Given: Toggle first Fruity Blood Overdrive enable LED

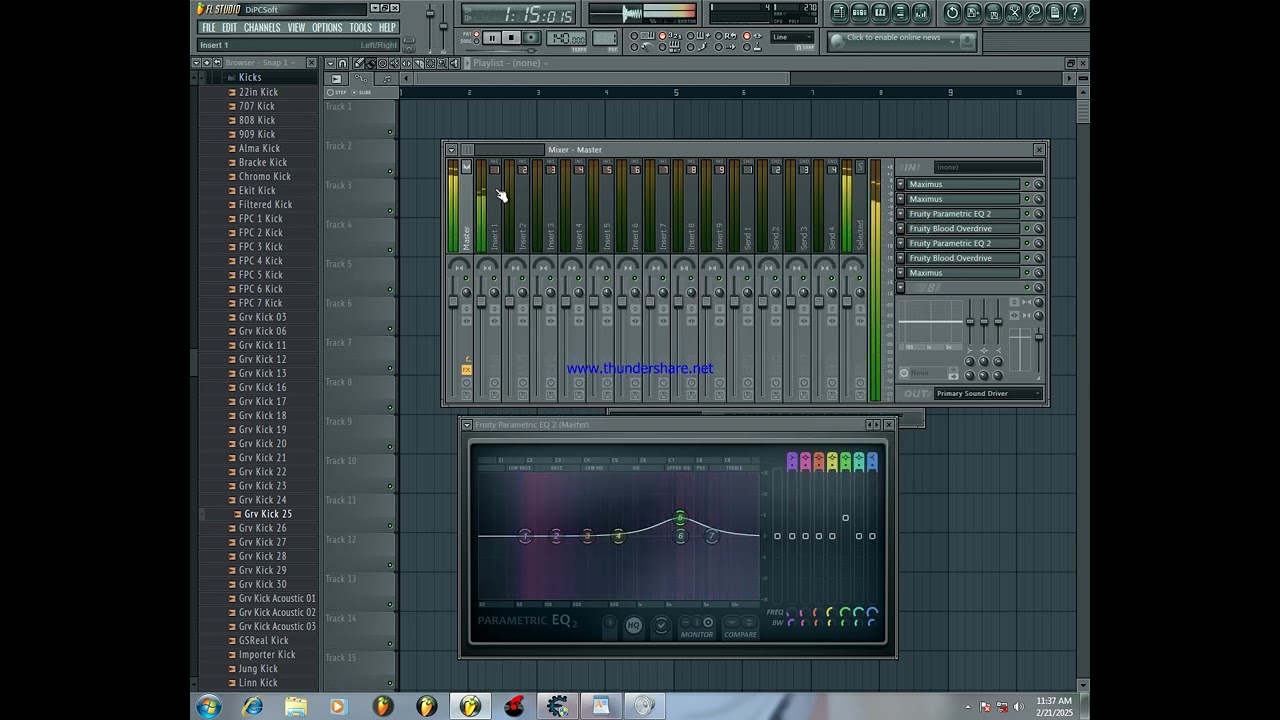Looking at the screenshot, I should 1026,229.
